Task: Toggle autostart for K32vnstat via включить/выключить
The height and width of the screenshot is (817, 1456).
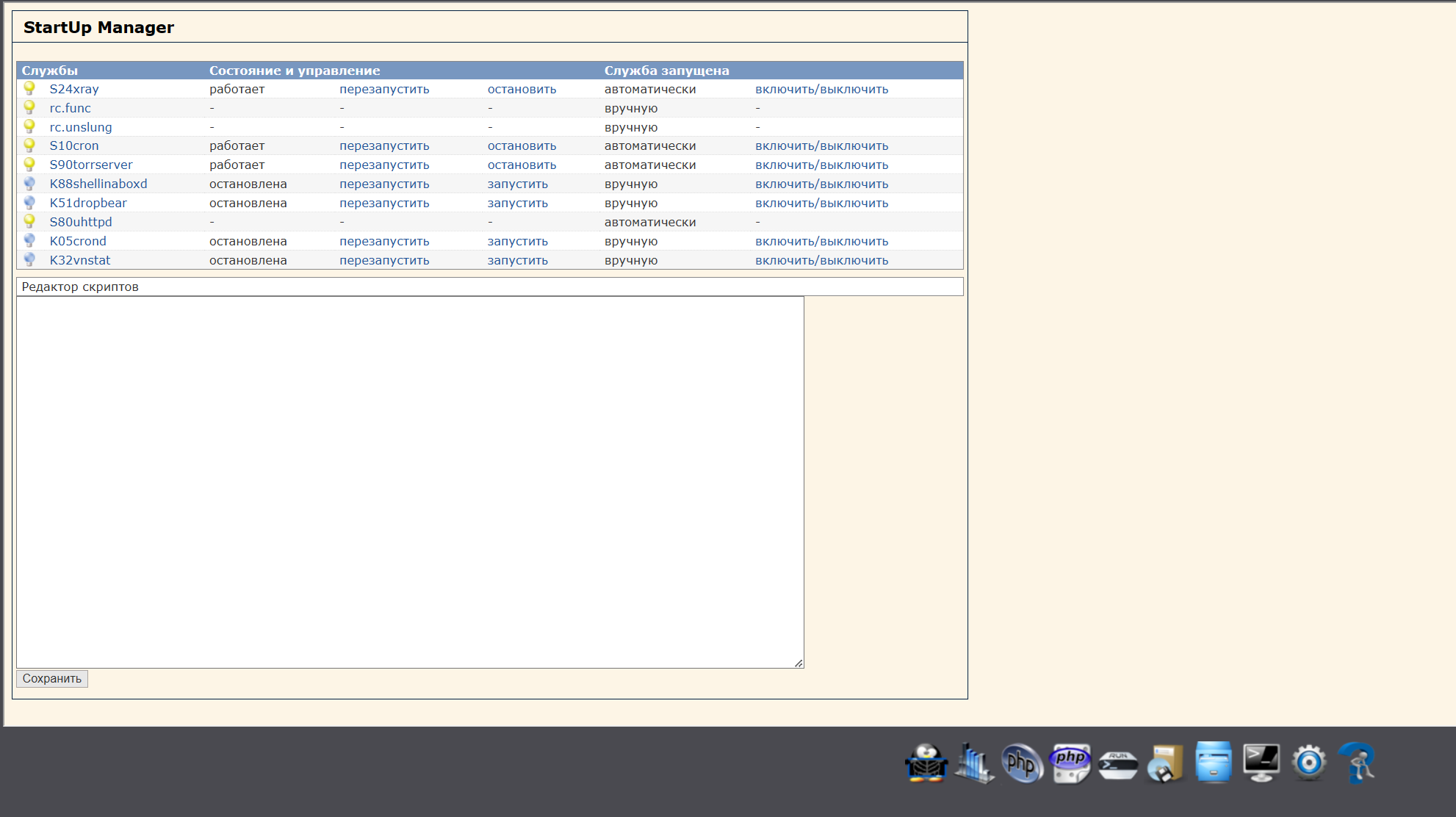Action: click(x=821, y=260)
